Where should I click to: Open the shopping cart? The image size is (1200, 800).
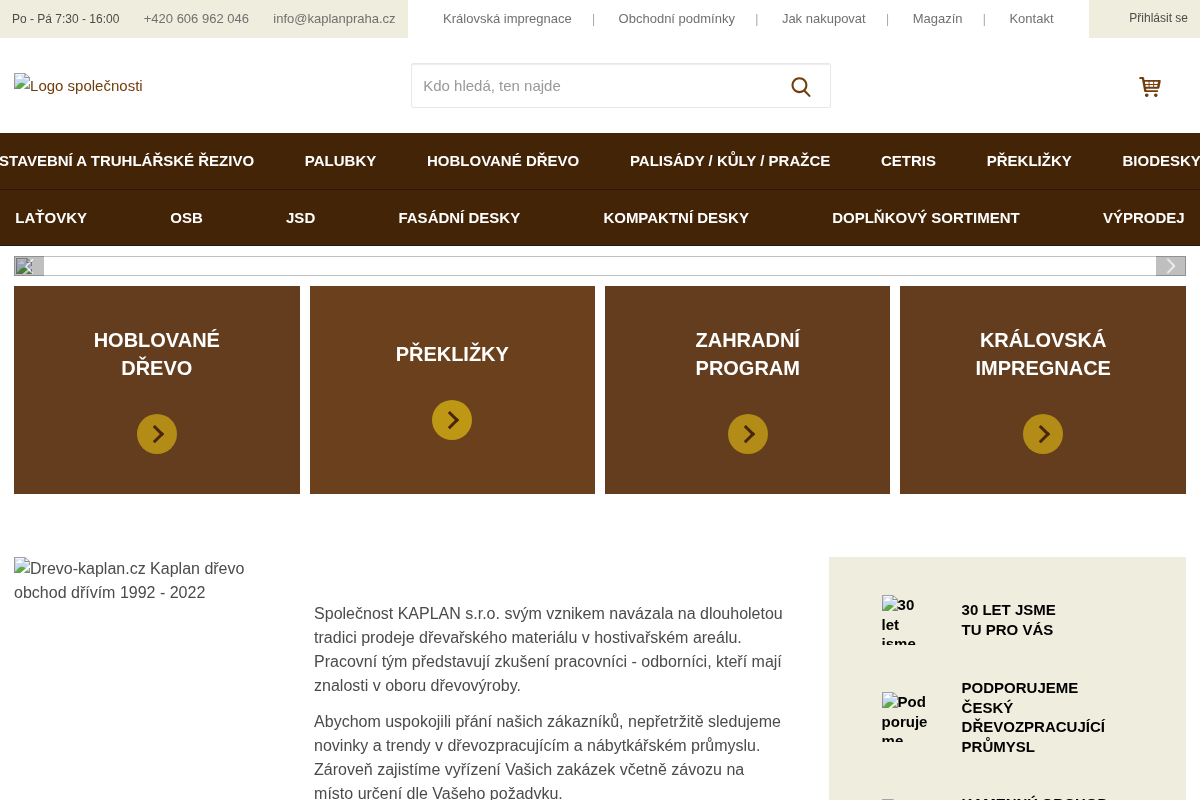(x=1150, y=87)
